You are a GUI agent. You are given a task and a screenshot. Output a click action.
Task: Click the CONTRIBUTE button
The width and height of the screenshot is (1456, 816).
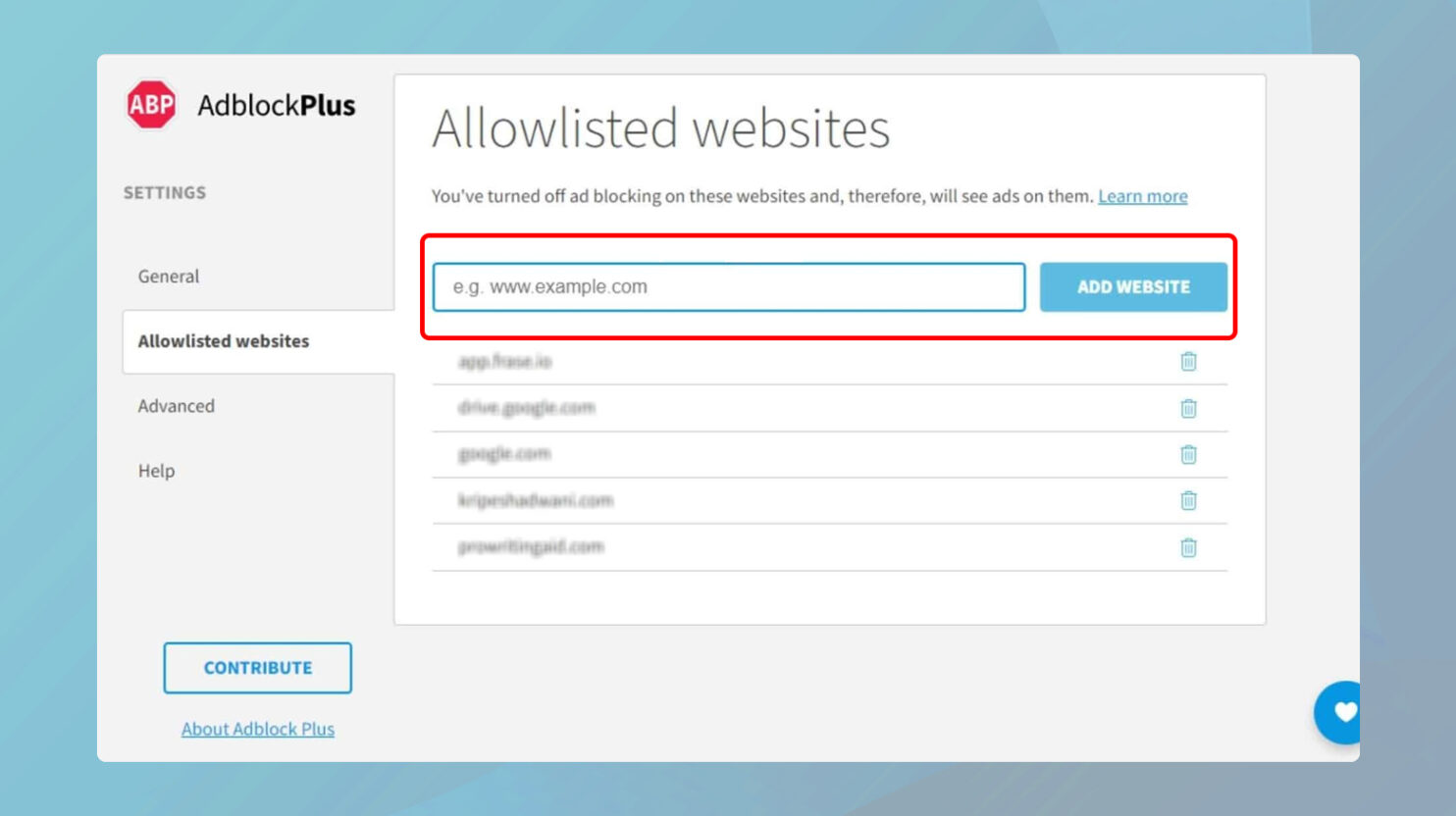(257, 668)
